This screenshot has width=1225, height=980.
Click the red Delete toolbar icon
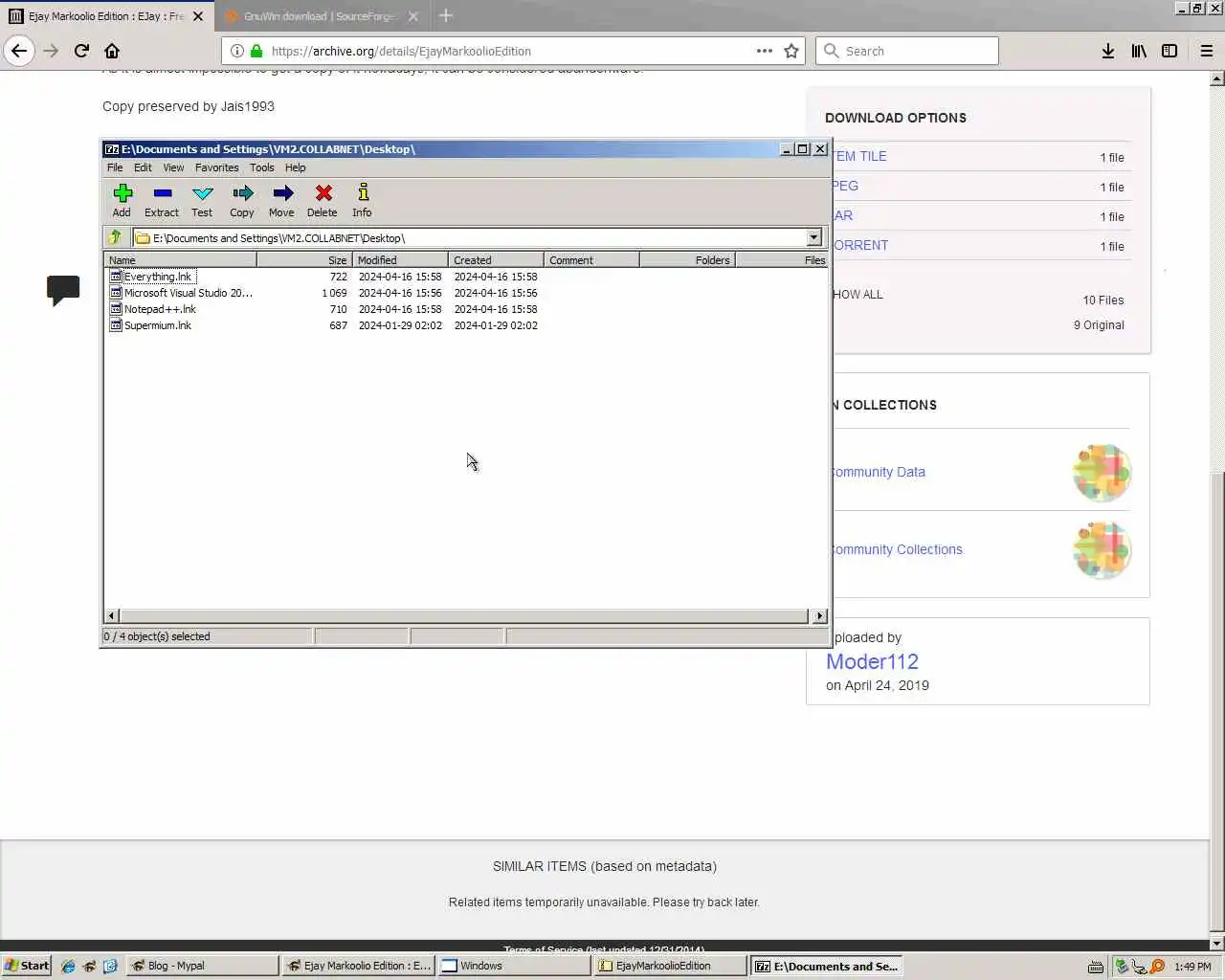(323, 201)
